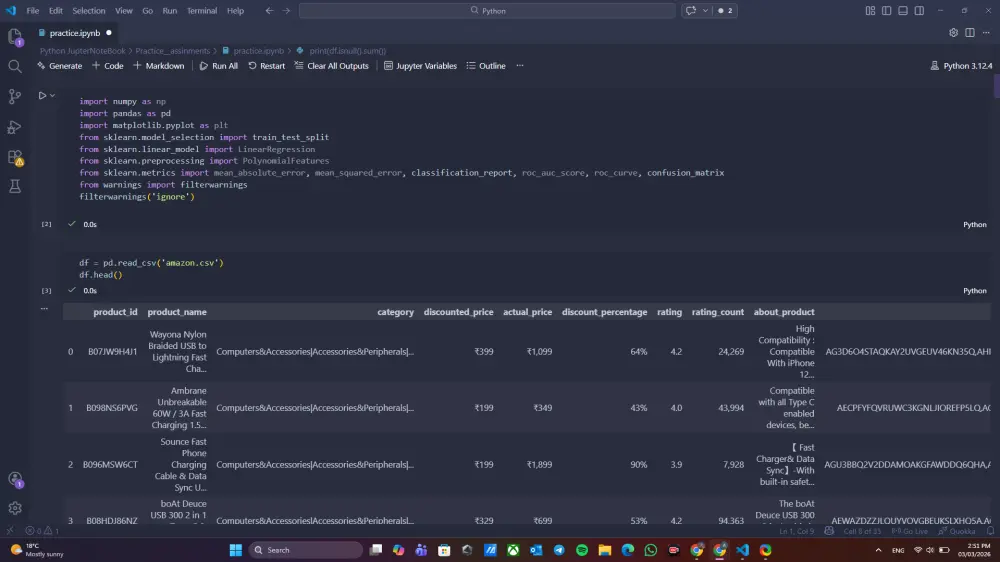This screenshot has width=1000, height=562.
Task: Open the overflow menu in notebook toolbar
Action: click(x=520, y=66)
